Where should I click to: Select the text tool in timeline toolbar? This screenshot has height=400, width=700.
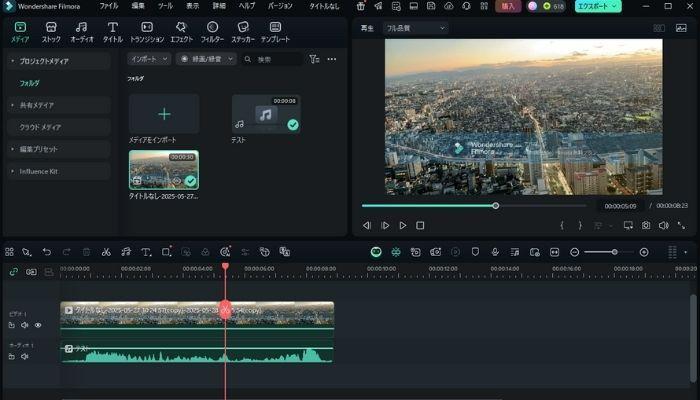point(146,252)
